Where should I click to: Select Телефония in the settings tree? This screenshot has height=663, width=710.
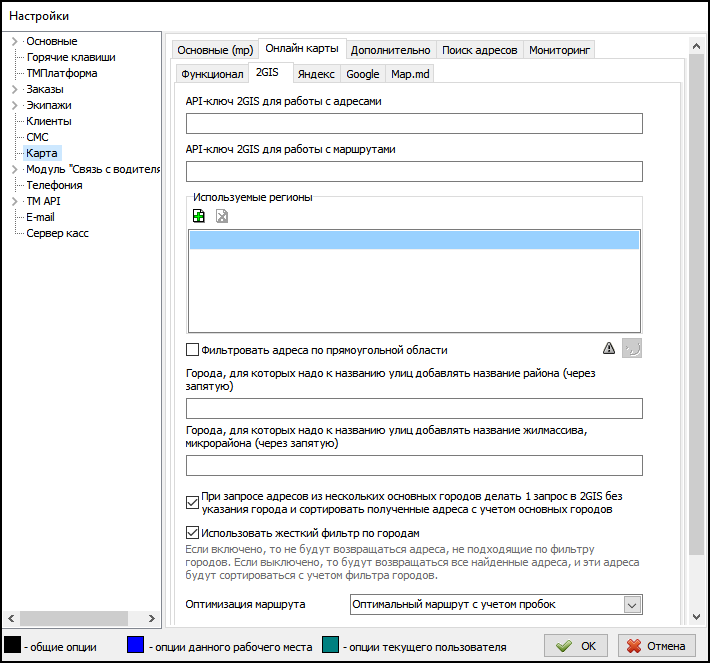(54, 185)
